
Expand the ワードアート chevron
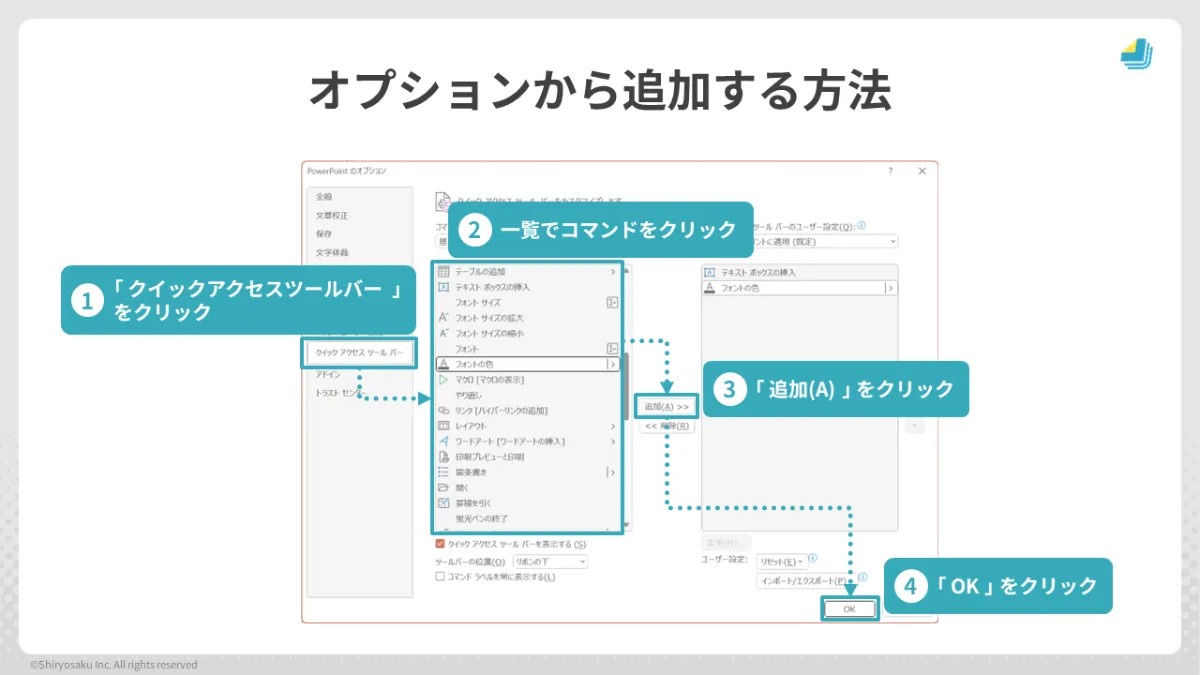pyautogui.click(x=613, y=441)
